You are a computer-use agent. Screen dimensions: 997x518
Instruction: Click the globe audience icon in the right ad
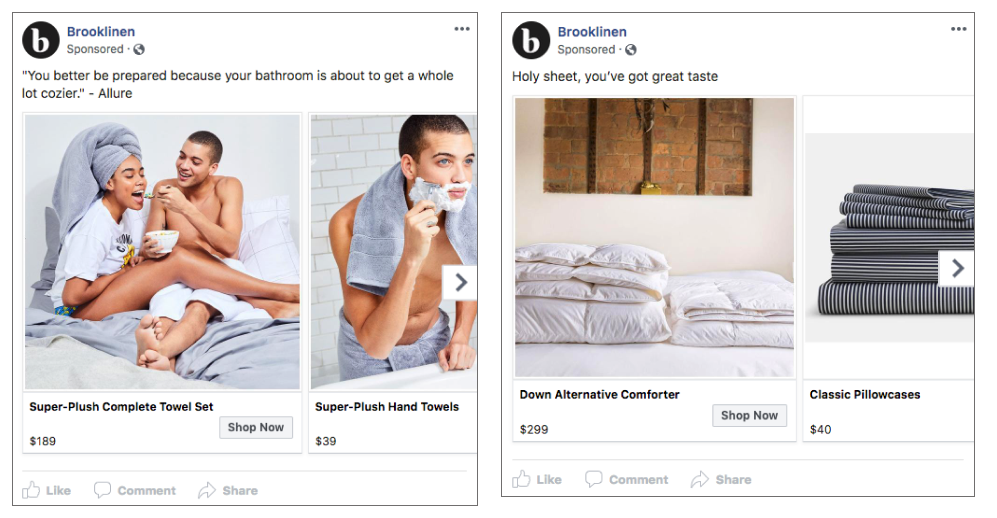coord(630,50)
